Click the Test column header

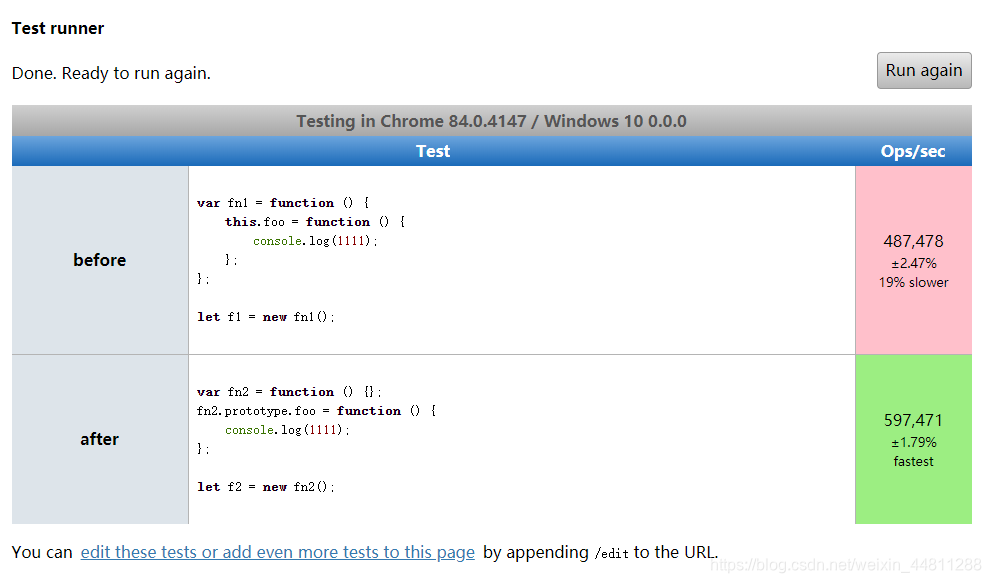433,151
